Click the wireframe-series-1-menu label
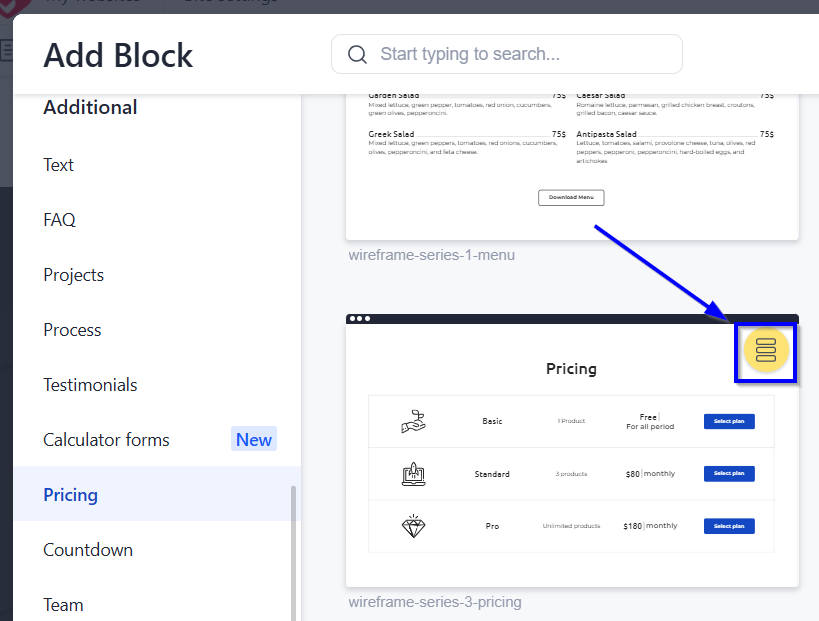The height and width of the screenshot is (621, 819). [x=431, y=255]
